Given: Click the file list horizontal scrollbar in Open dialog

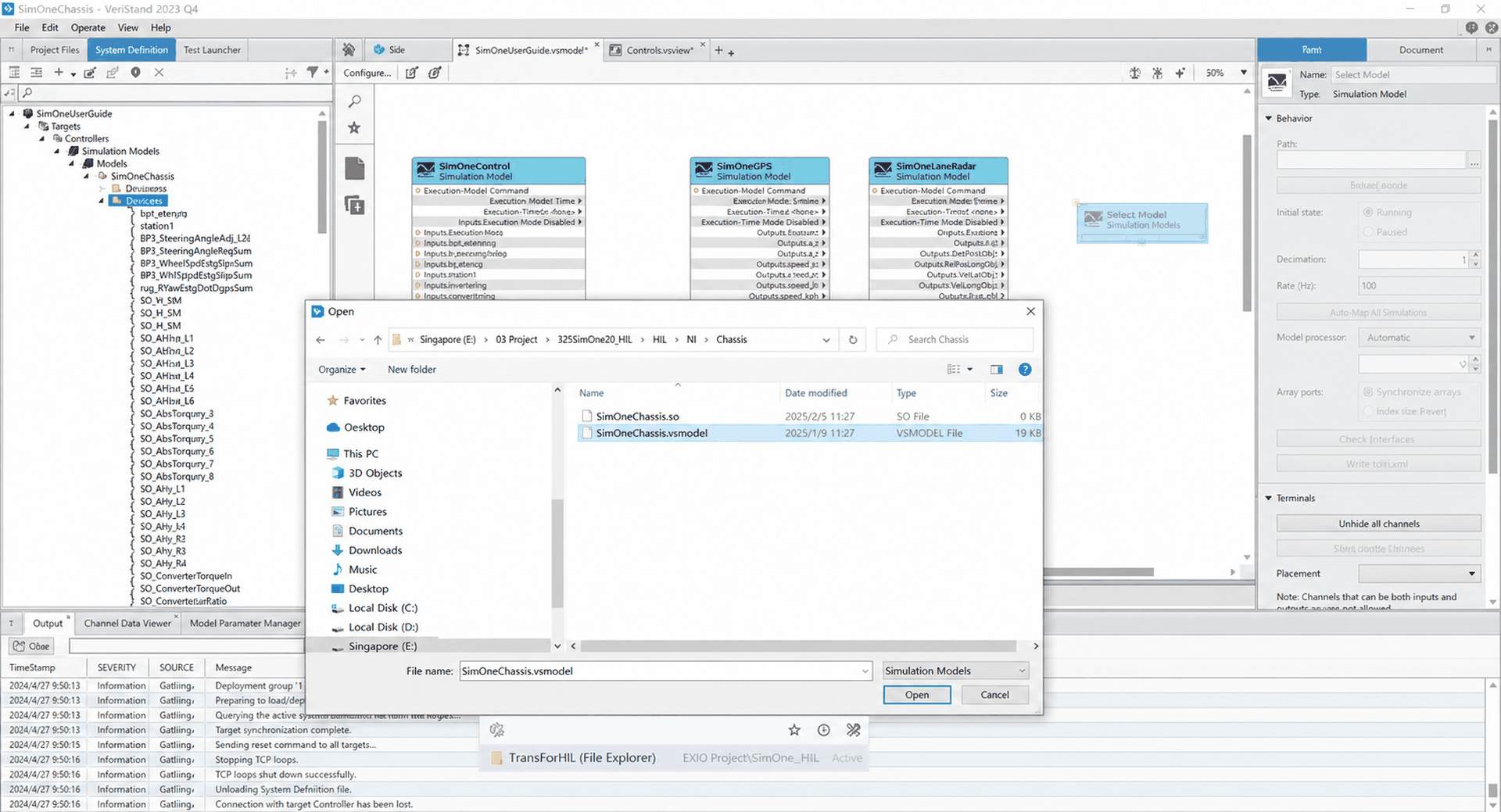Looking at the screenshot, I should pos(798,646).
